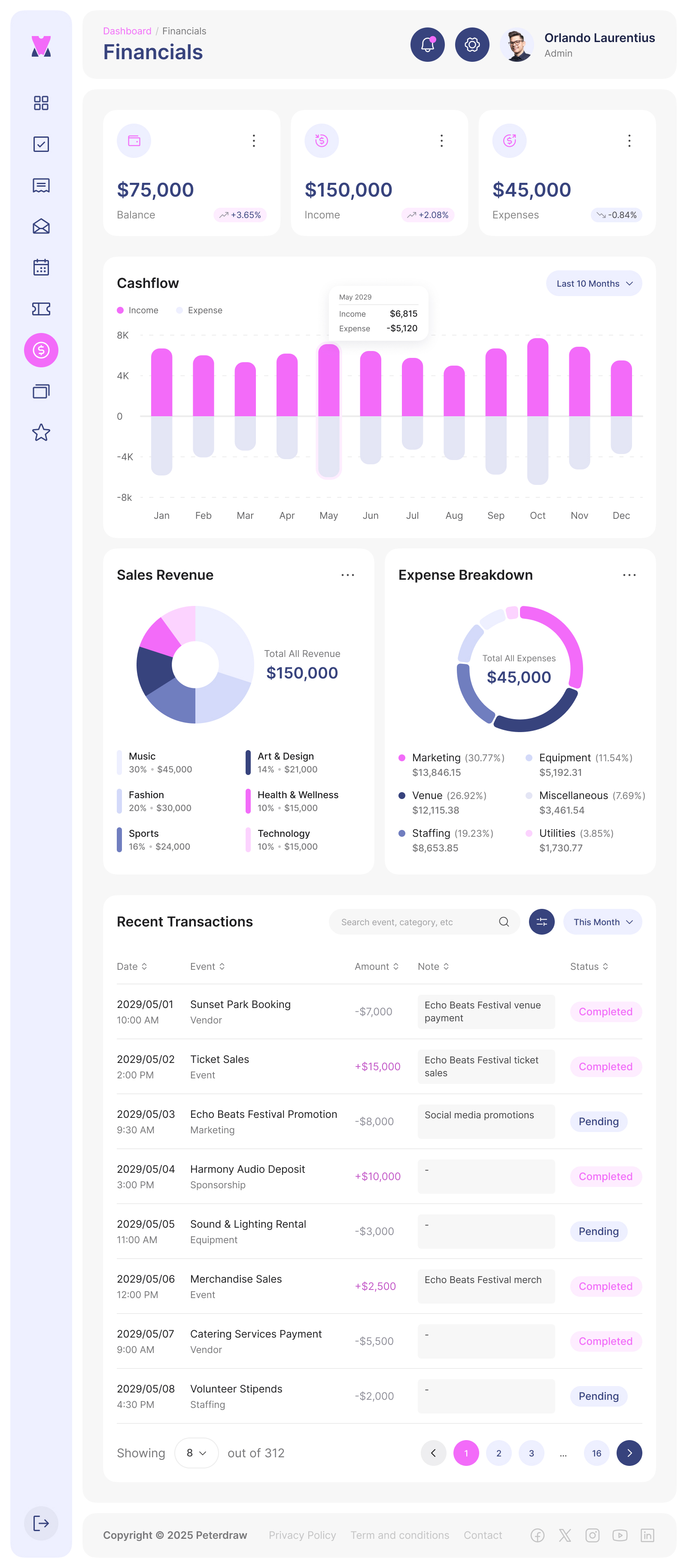Click the logout icon at sidebar bottom
Viewport: 687px width, 1568px height.
point(41,1523)
